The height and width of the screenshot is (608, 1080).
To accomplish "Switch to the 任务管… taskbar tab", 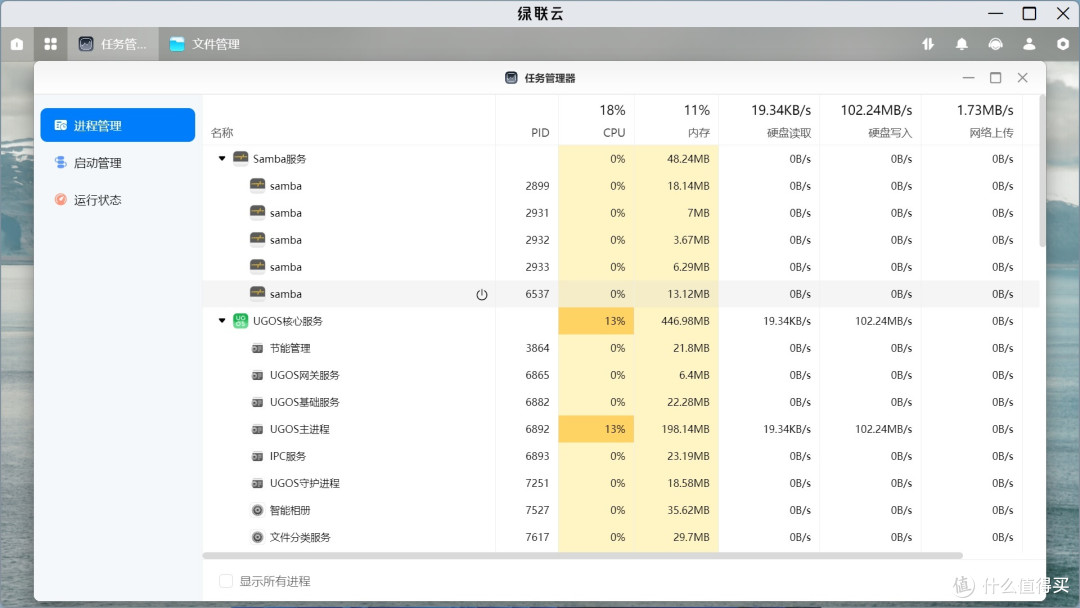I will pos(113,44).
